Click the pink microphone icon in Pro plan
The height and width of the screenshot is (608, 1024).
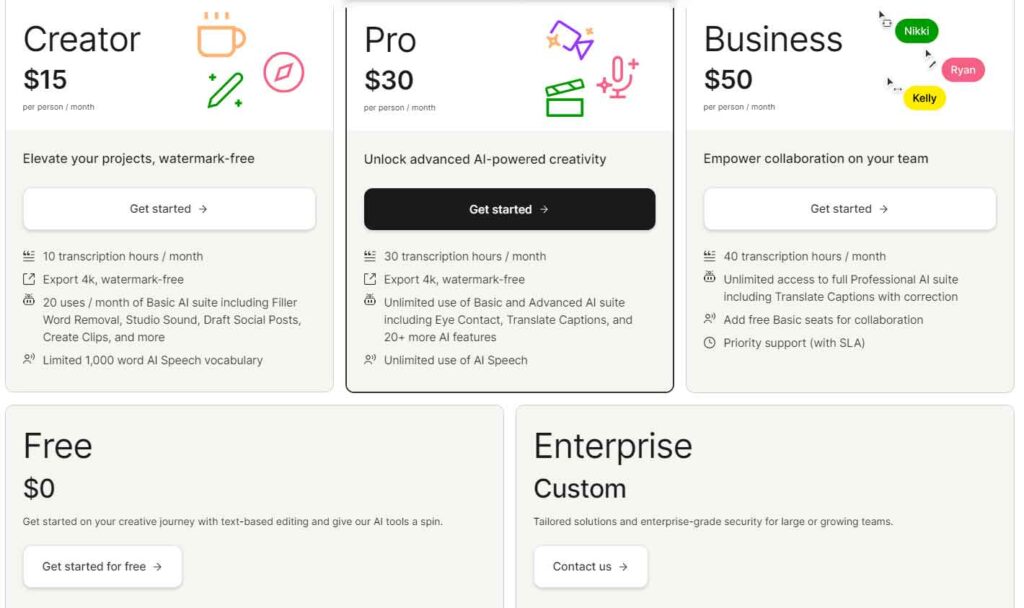(619, 77)
